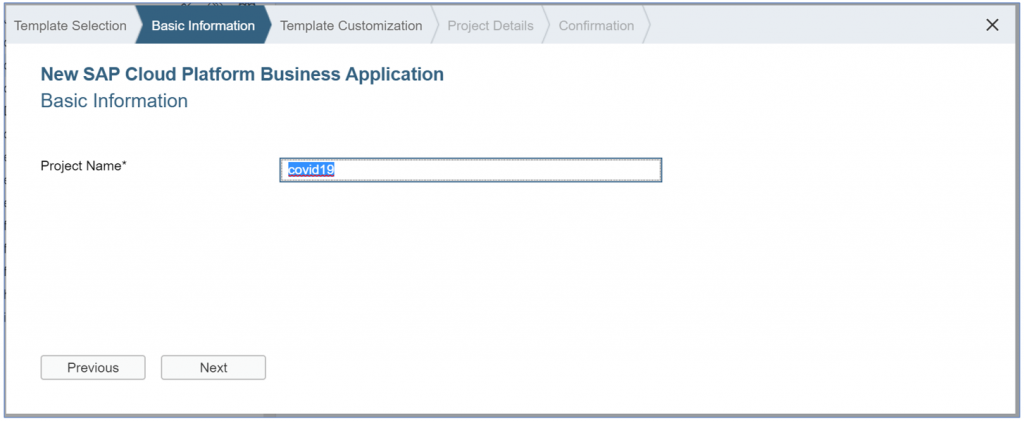1024x421 pixels.
Task: Click the Project Name* label
Action: (x=84, y=166)
